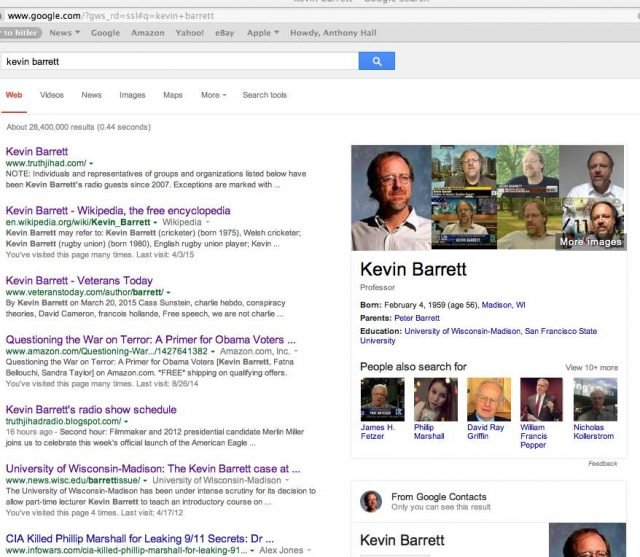Click More images overlay in knowledge panel
640x557 pixels.
590,242
